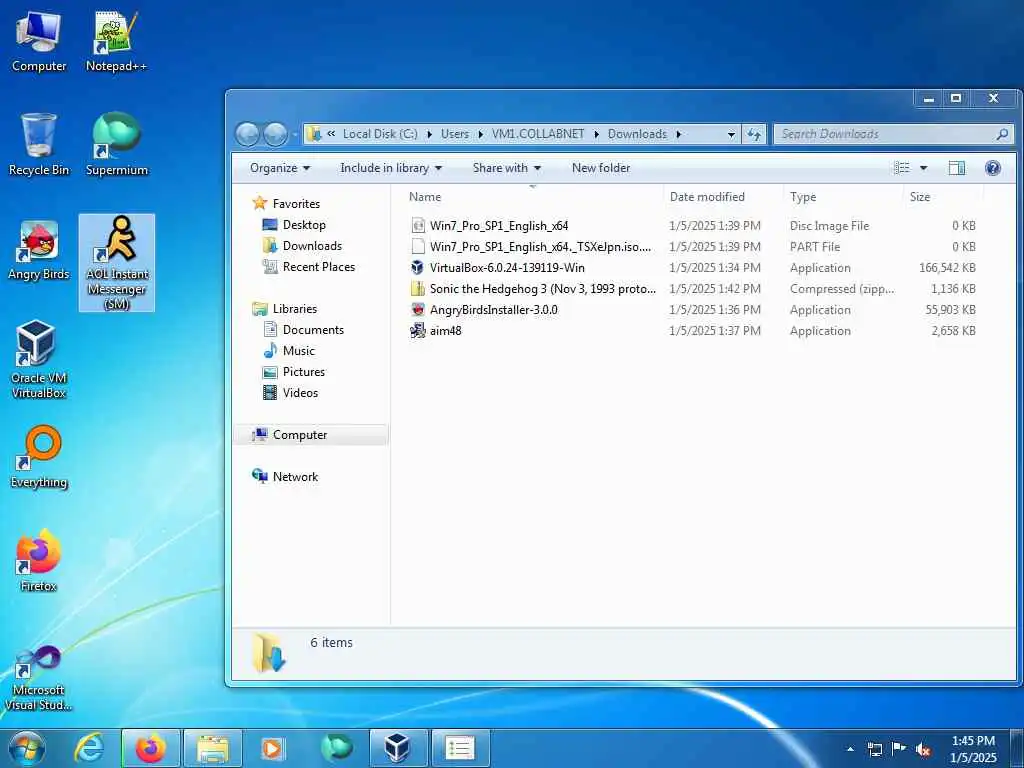
Task: Select the Recycle Bin desktop icon
Action: pos(39,145)
